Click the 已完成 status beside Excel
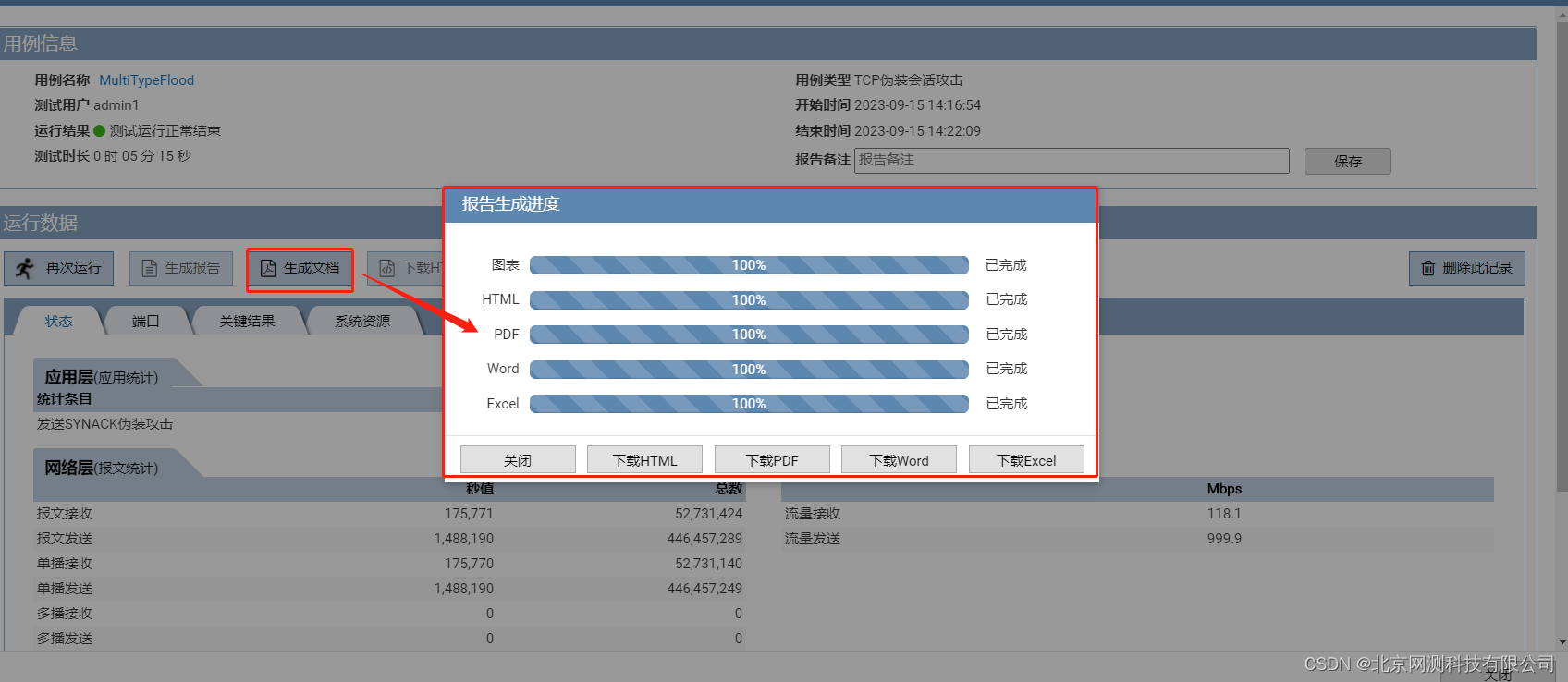 [1007, 404]
